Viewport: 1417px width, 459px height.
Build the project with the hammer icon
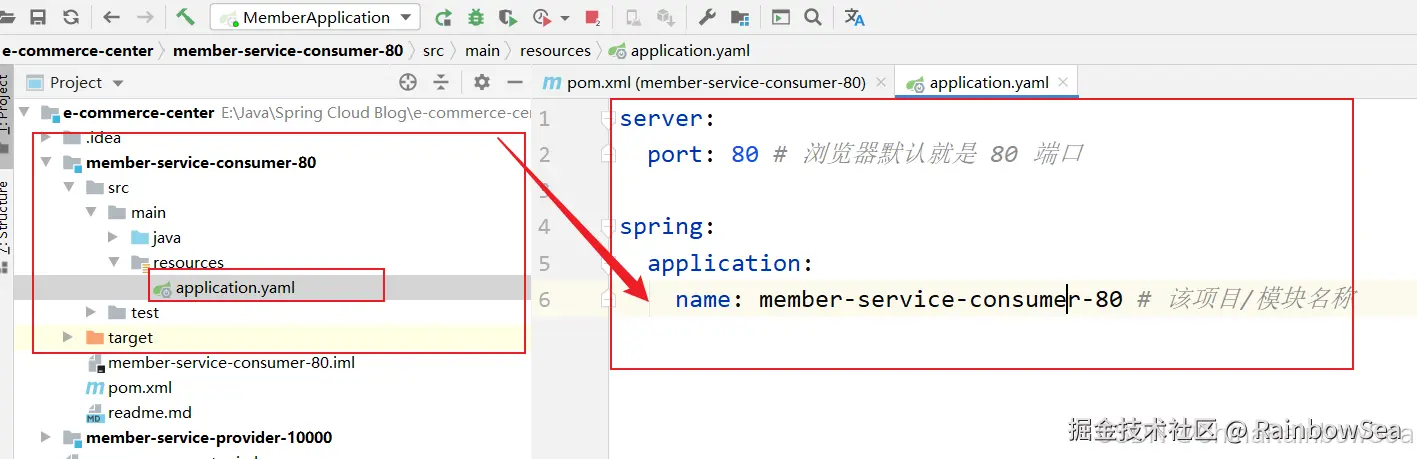pos(185,17)
